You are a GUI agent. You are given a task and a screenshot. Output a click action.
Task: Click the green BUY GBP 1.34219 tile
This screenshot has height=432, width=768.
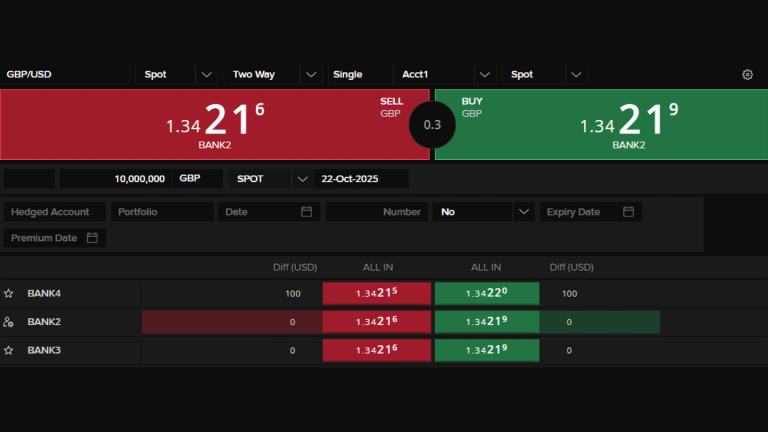(601, 124)
